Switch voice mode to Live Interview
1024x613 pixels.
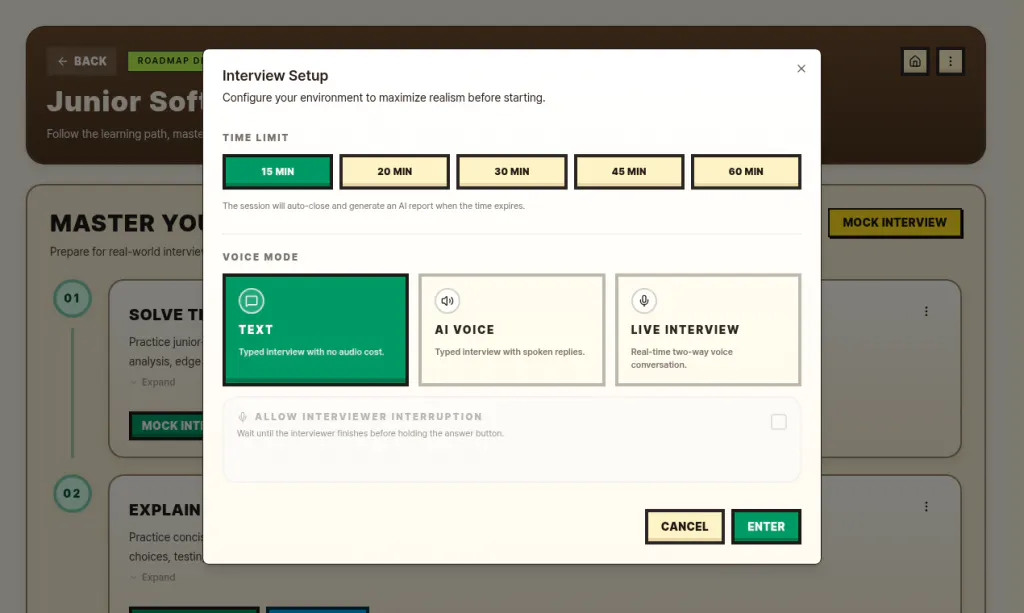[708, 330]
